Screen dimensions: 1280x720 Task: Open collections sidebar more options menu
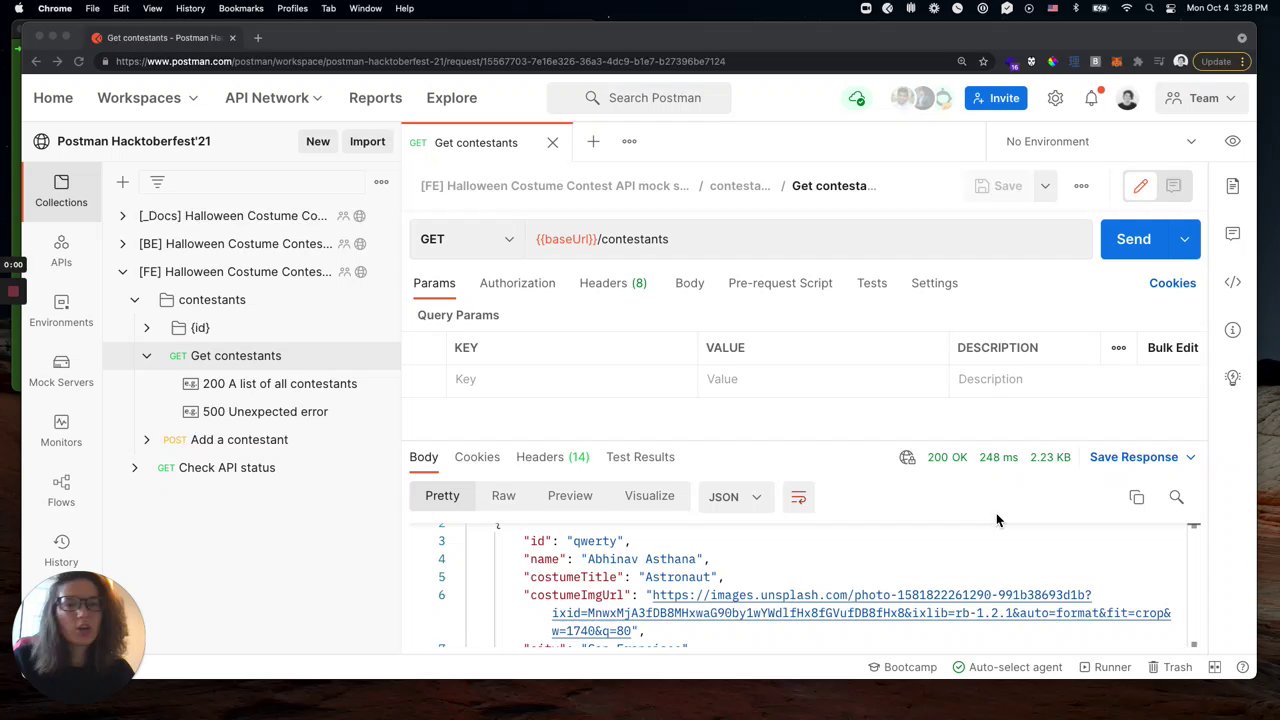[x=381, y=182]
